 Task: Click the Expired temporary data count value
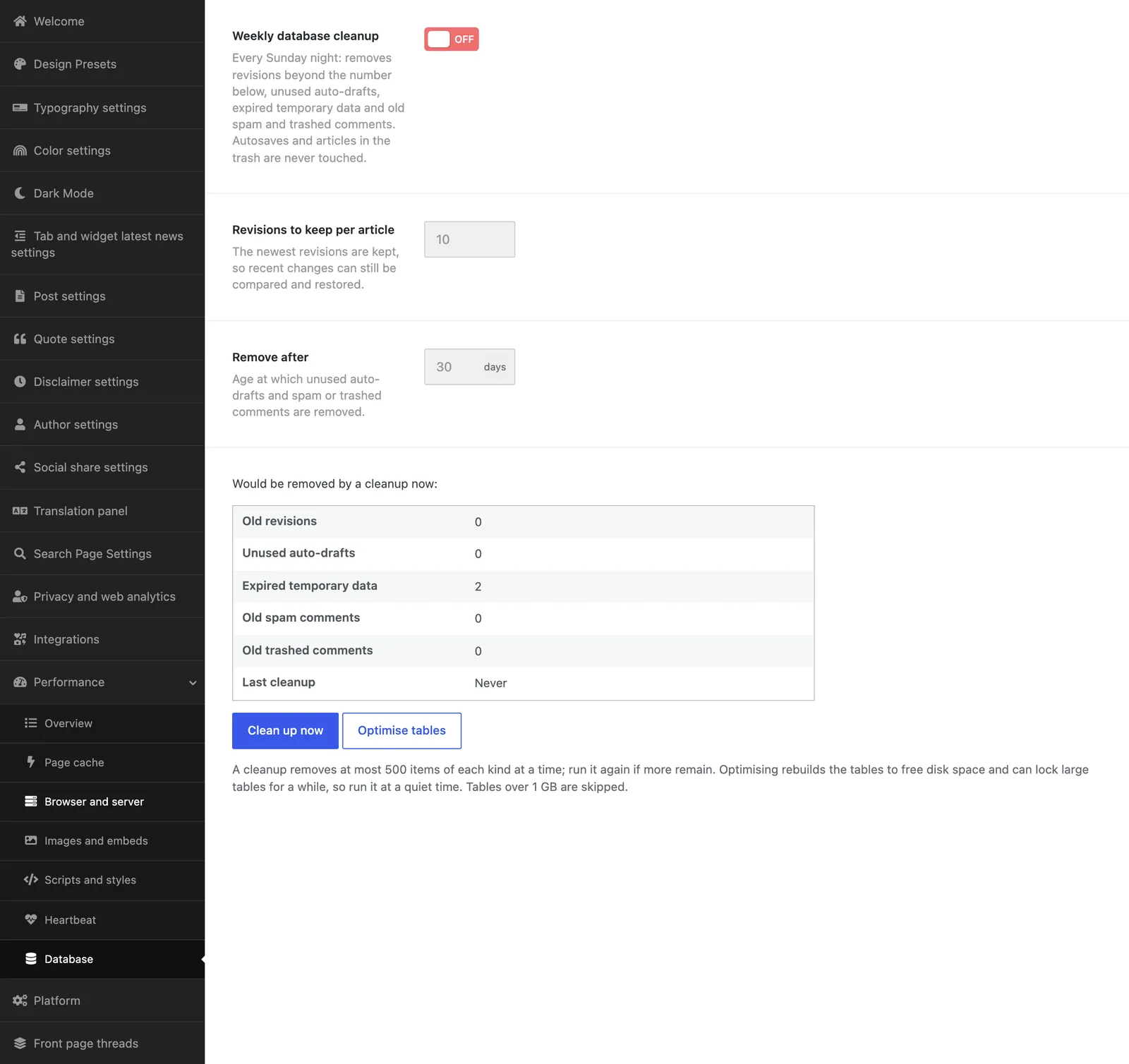coord(478,587)
